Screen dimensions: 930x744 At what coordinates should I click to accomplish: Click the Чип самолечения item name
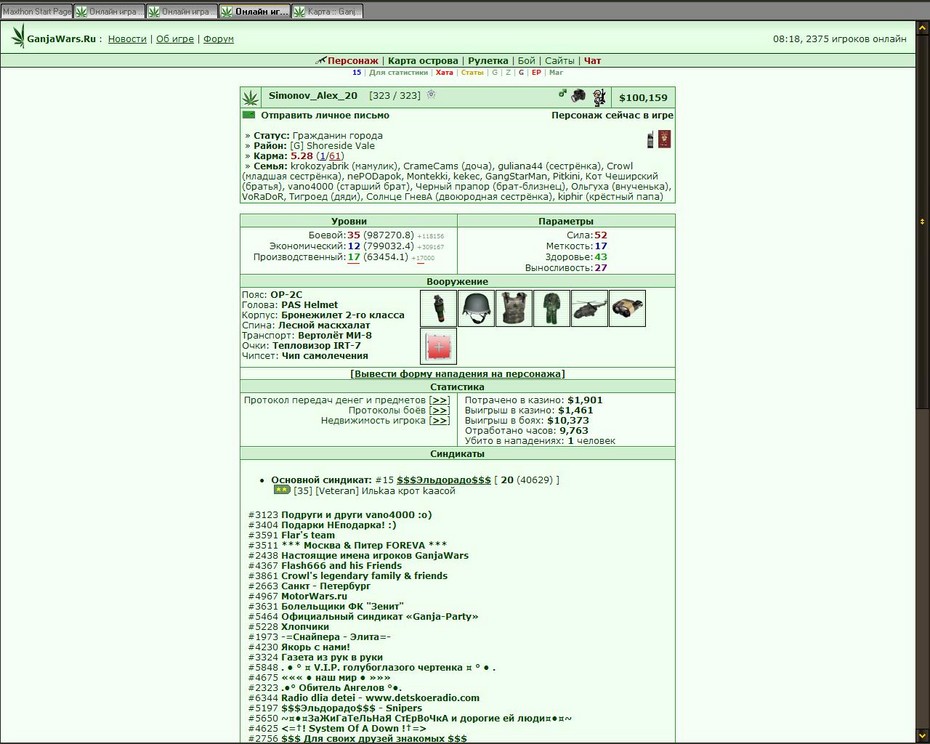click(x=324, y=356)
